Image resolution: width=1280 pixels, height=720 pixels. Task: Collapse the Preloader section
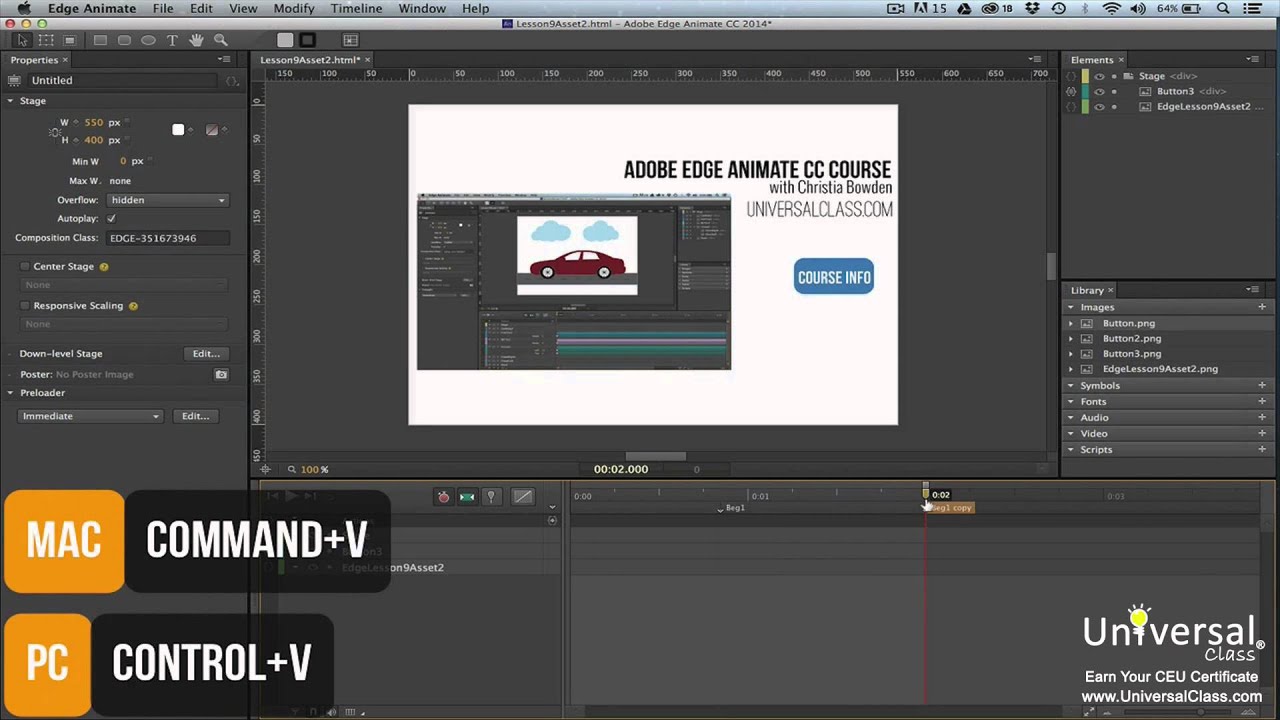[x=11, y=393]
